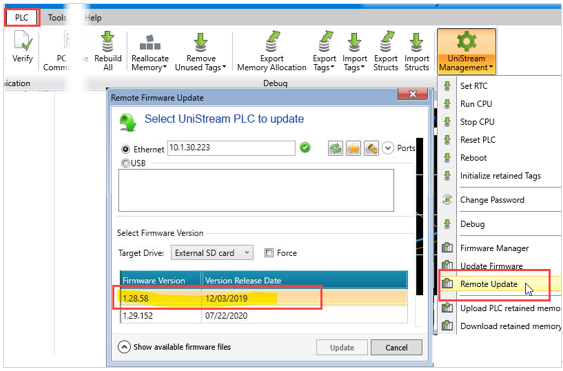Click Version Release Date column header
Viewport: 563px width, 371px height.
[304, 280]
